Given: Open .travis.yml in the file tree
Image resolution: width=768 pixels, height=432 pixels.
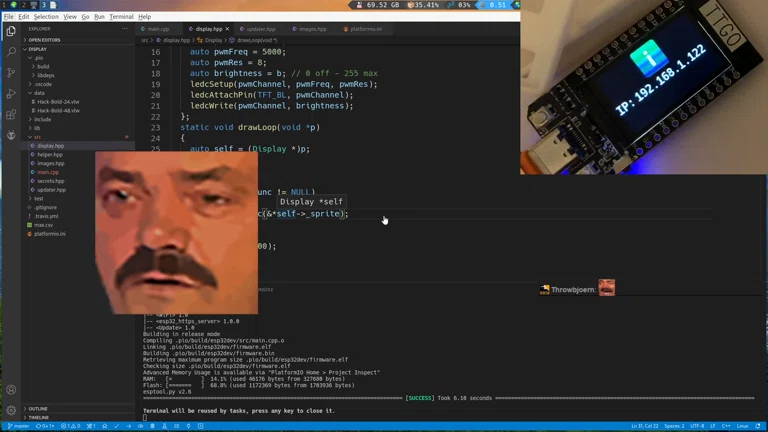Looking at the screenshot, I should coord(47,216).
